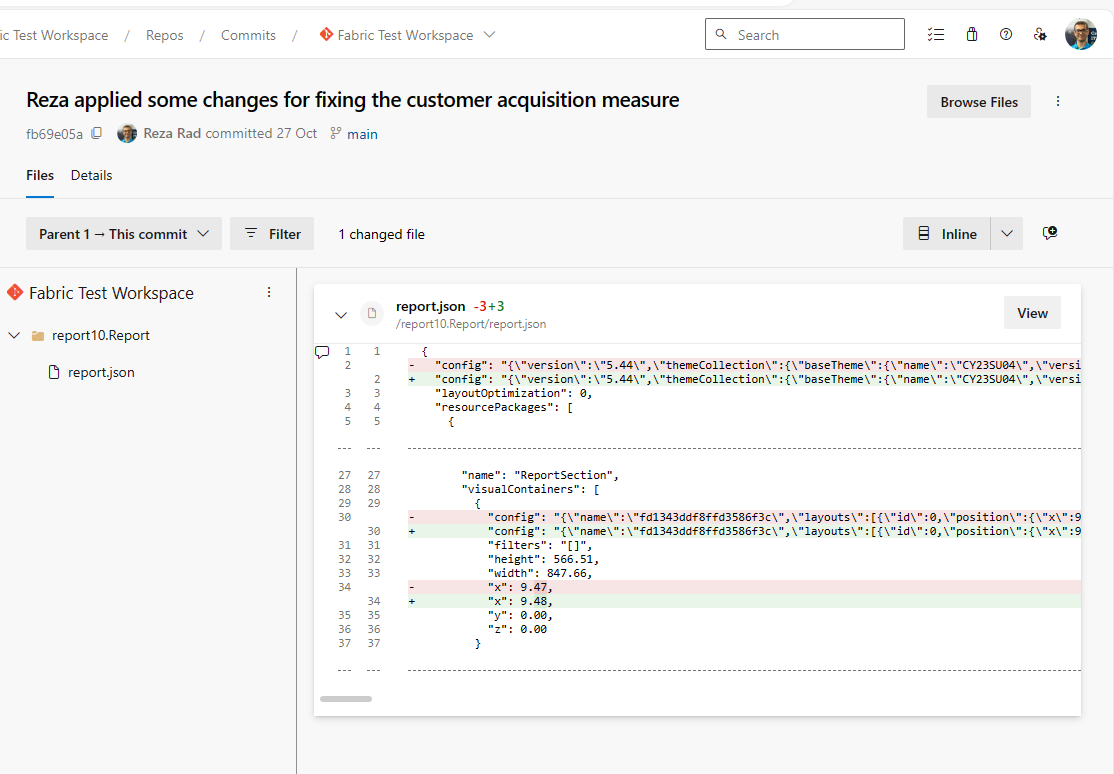This screenshot has height=774, width=1114.
Task: Open the help question mark icon
Action: tap(1006, 35)
